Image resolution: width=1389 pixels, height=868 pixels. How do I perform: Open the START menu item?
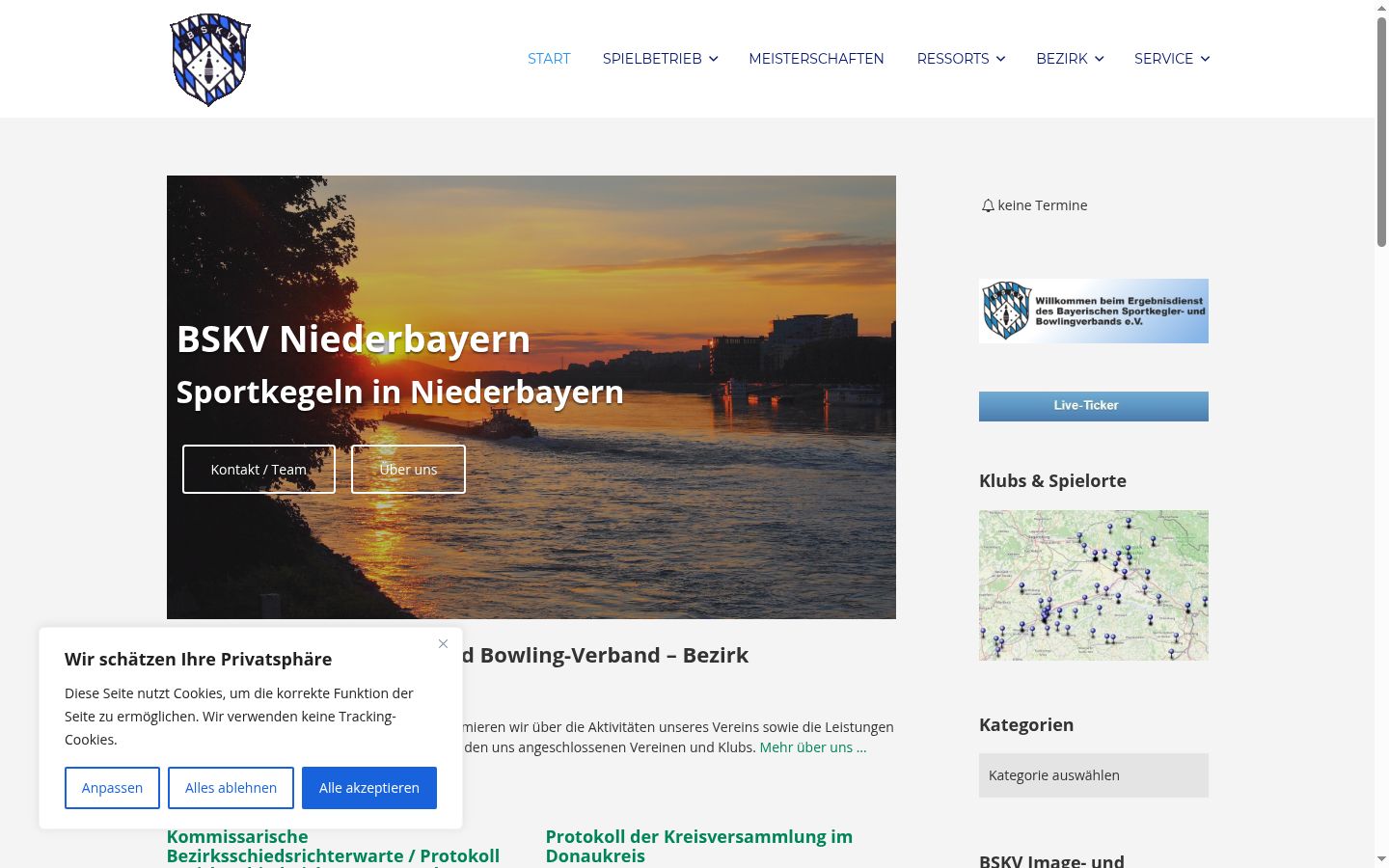pos(549,59)
